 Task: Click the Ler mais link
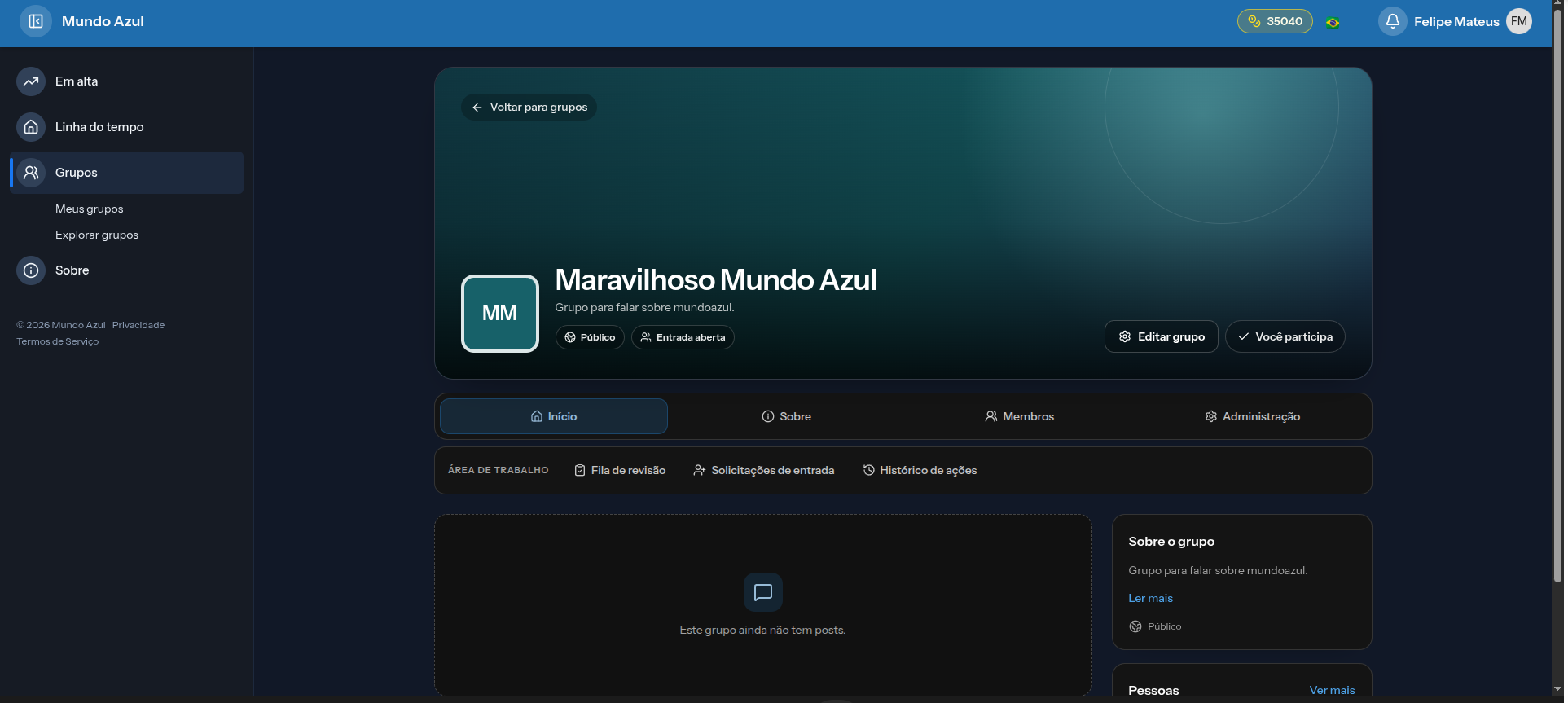coord(1151,598)
